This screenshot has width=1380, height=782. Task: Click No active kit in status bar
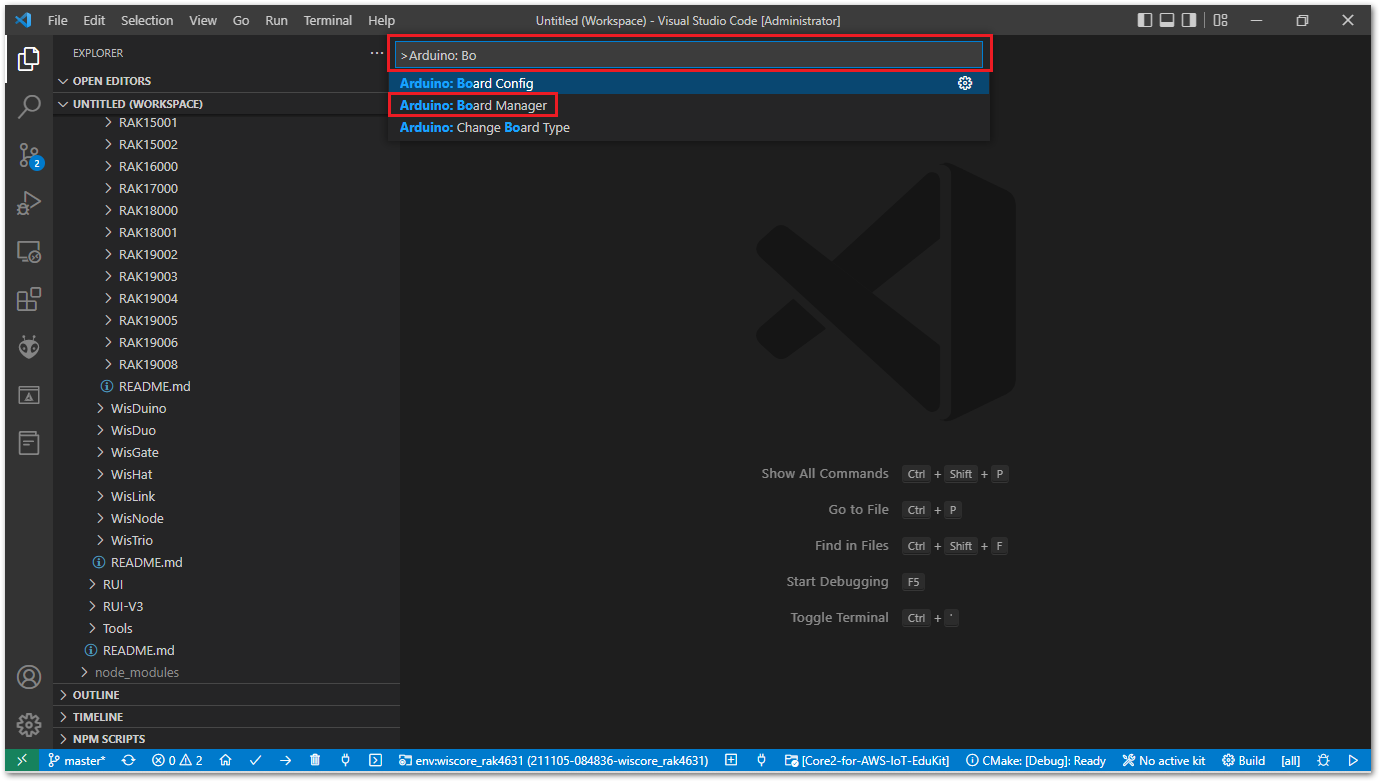1165,760
